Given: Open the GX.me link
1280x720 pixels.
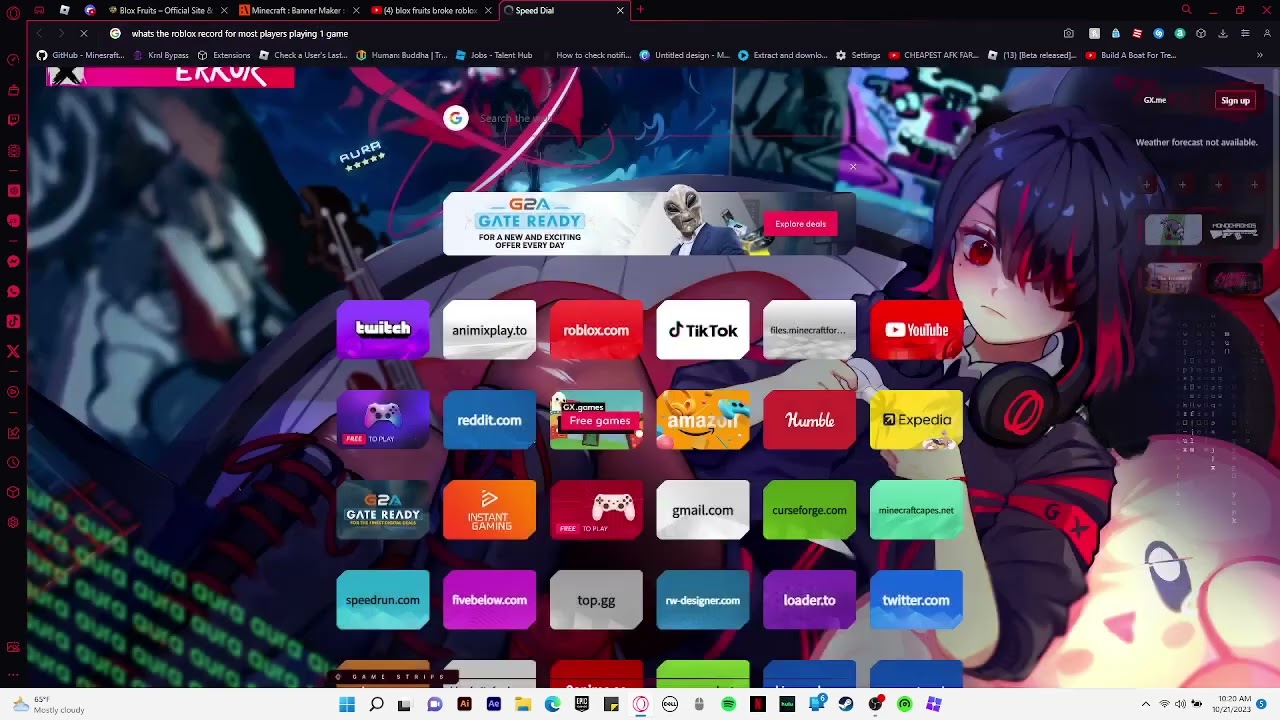Looking at the screenshot, I should (x=1154, y=100).
